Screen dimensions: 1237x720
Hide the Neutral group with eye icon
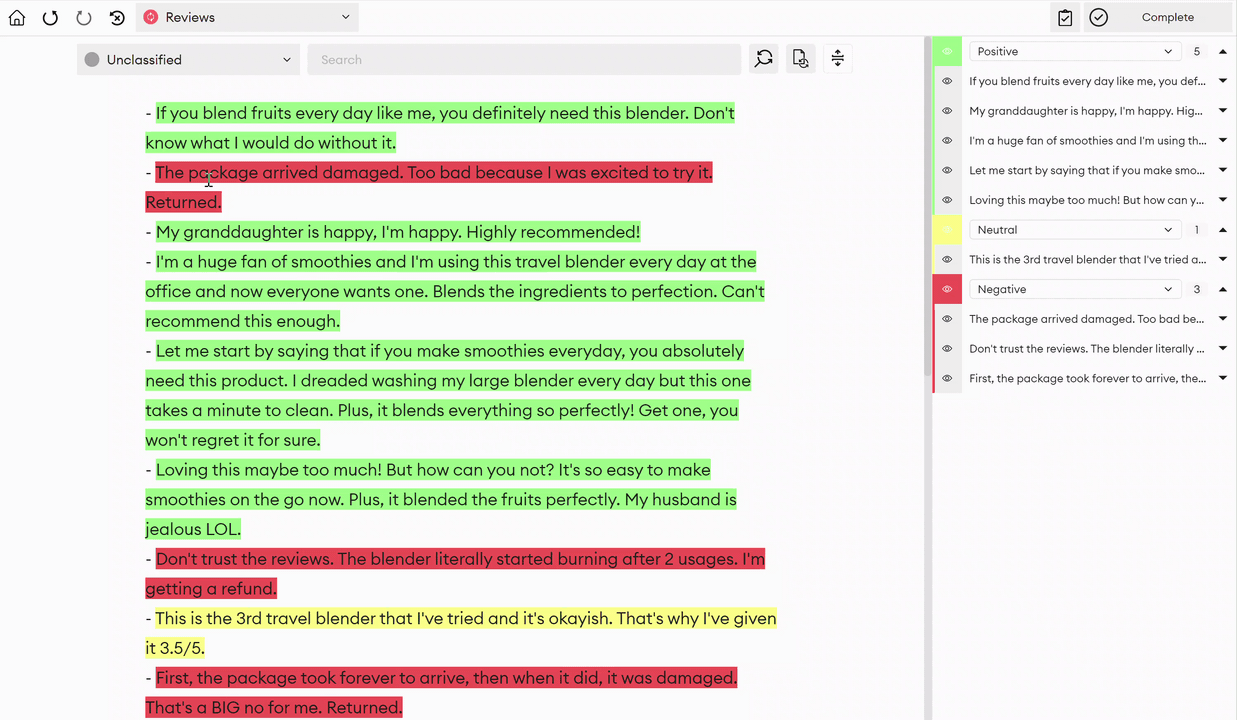pos(947,230)
